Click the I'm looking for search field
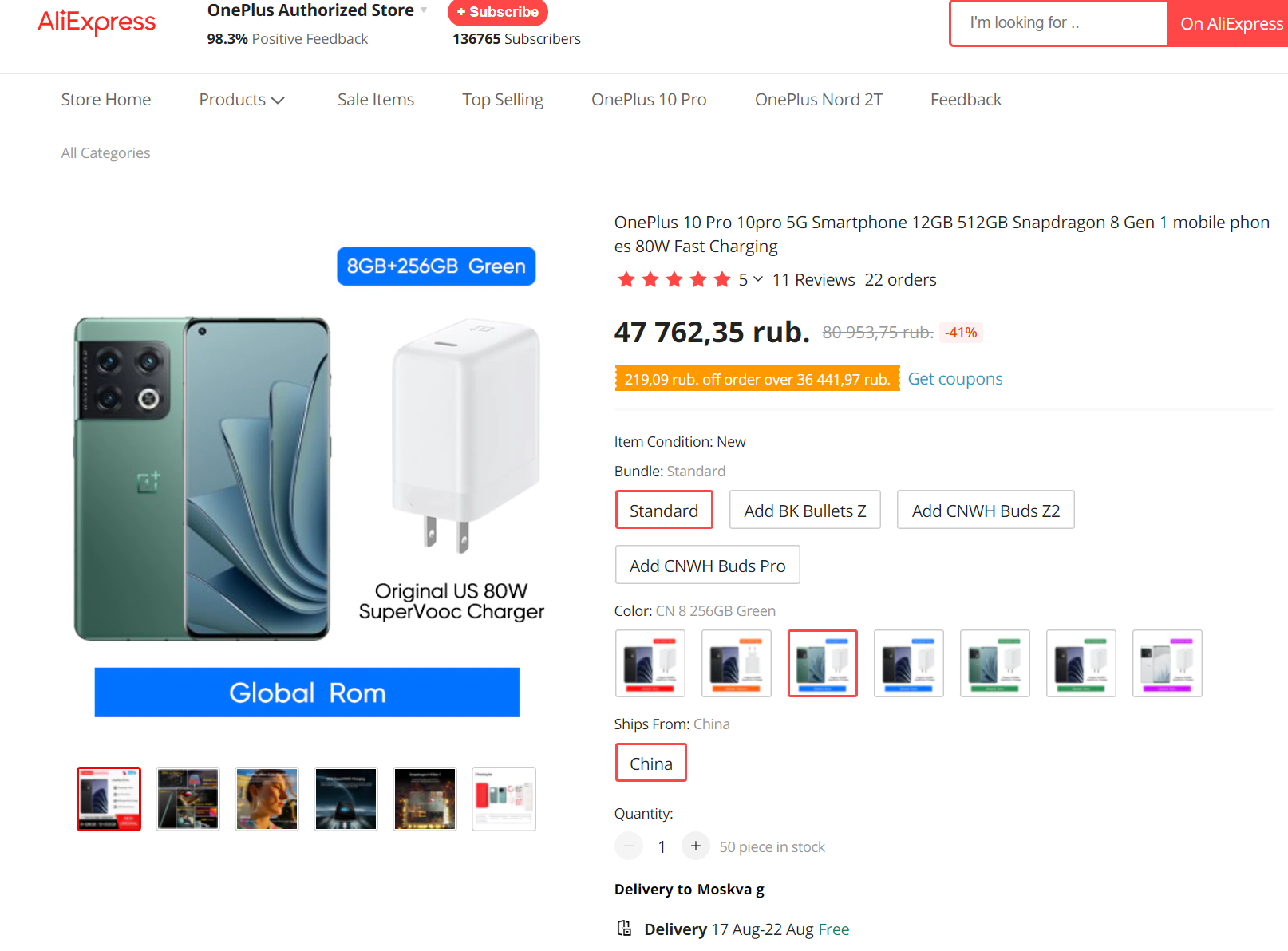Viewport: 1288px width, 951px height. [1059, 23]
